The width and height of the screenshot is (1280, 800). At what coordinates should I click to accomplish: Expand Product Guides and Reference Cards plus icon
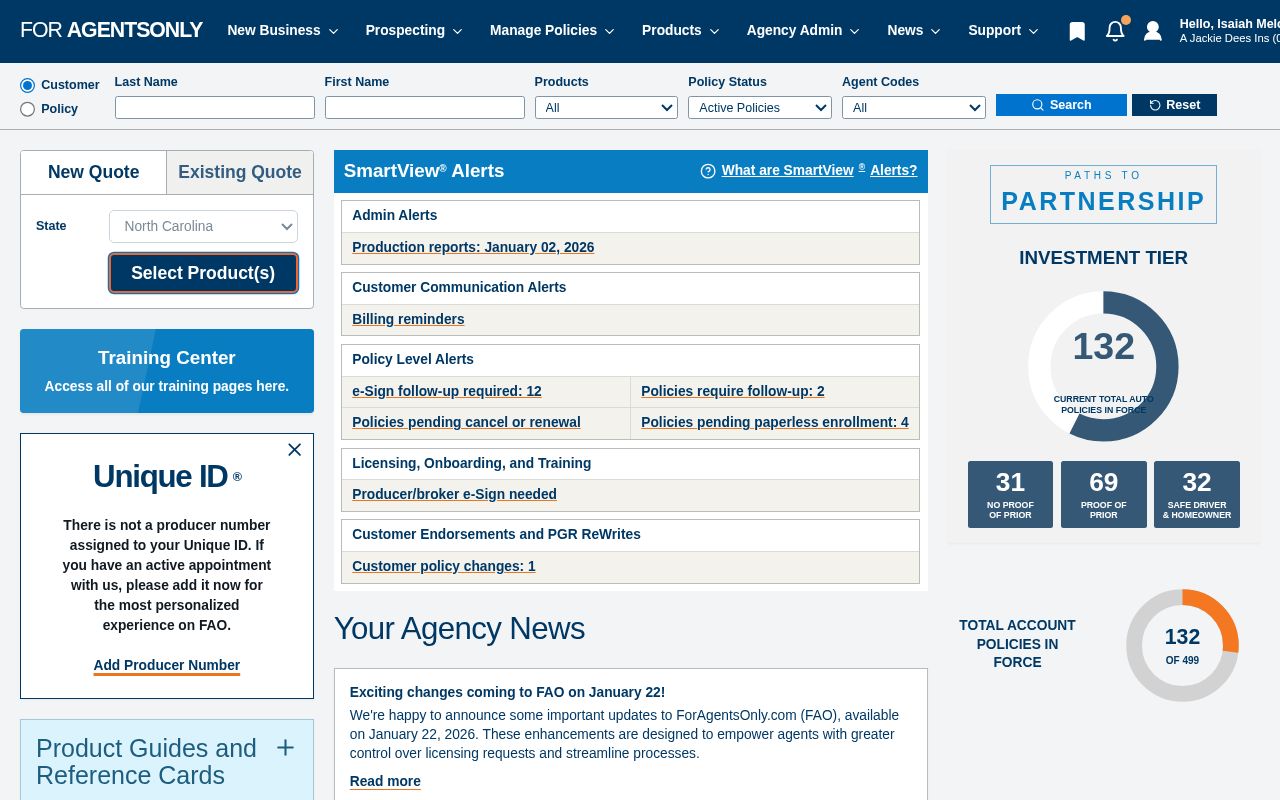[285, 748]
